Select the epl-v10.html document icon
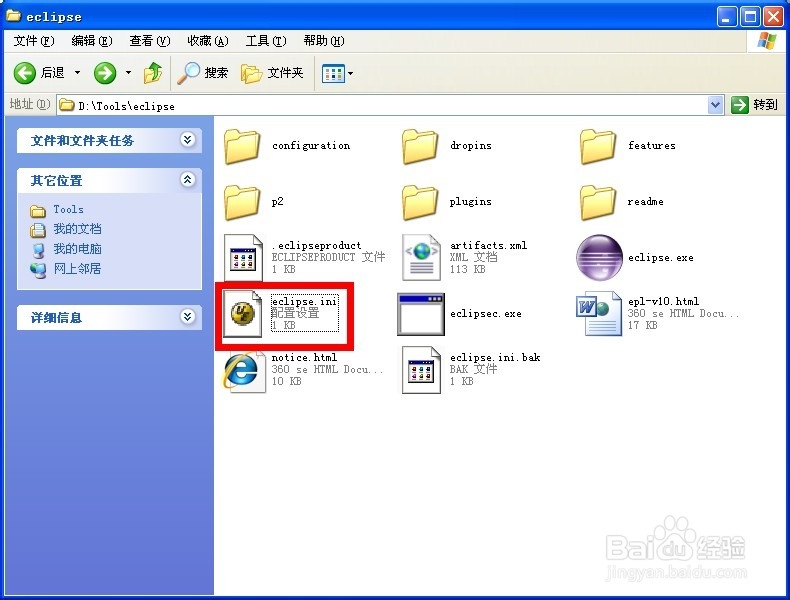The height and width of the screenshot is (600, 790). click(599, 313)
